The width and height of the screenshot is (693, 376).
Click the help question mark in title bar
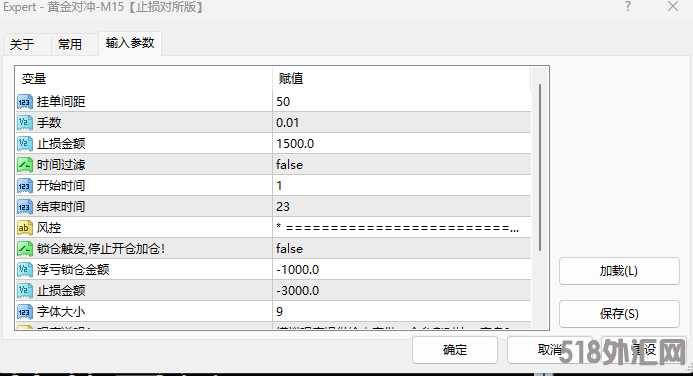[628, 7]
